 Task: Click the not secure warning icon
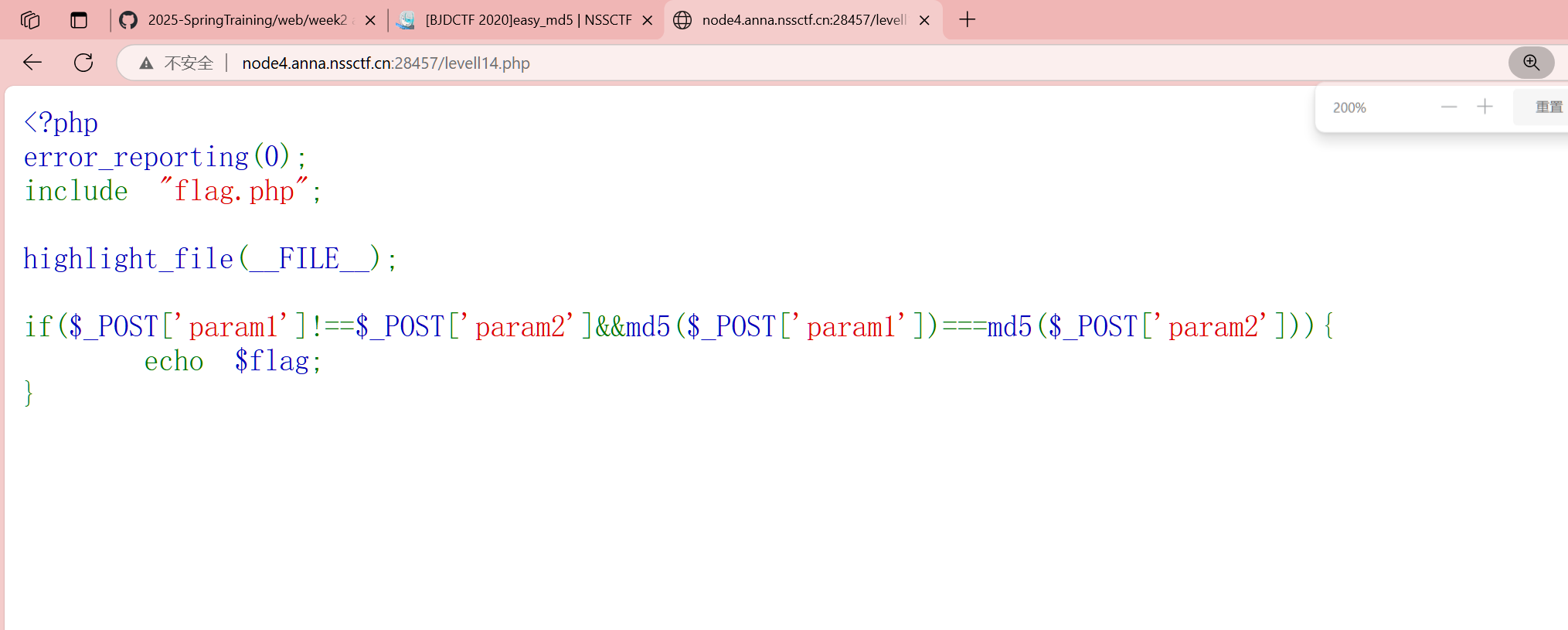[146, 63]
